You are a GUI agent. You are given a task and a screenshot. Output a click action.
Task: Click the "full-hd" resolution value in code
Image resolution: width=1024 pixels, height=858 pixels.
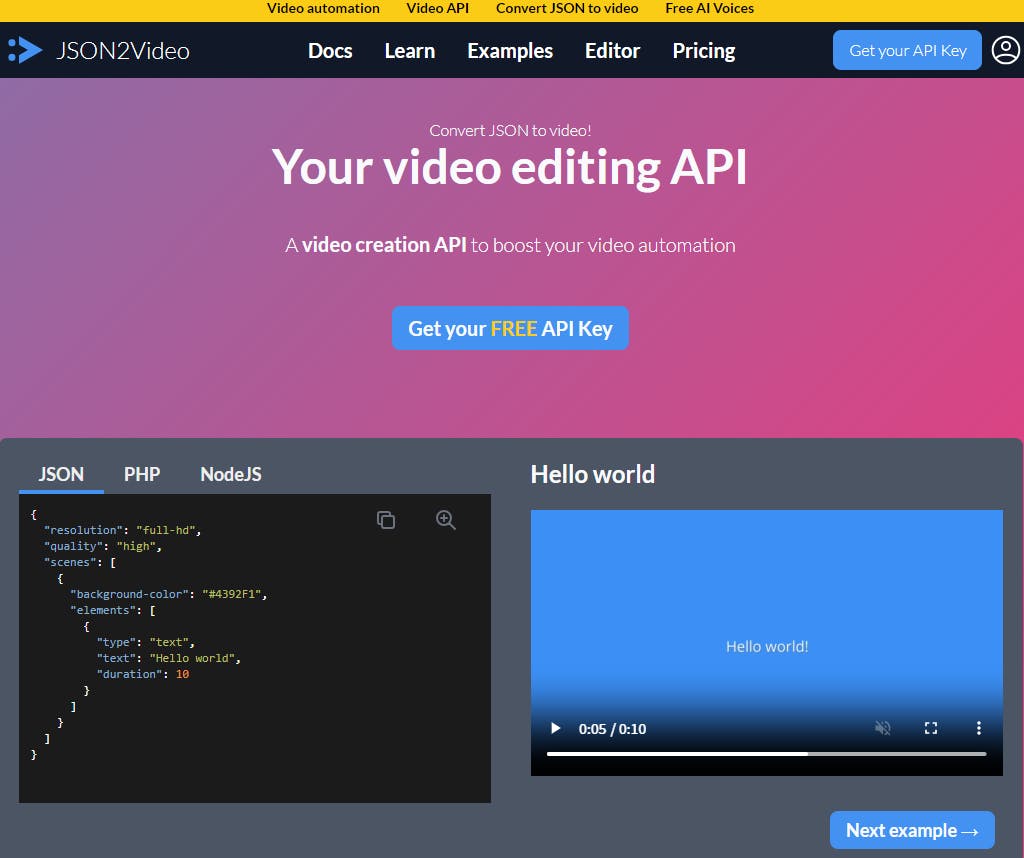(x=166, y=530)
